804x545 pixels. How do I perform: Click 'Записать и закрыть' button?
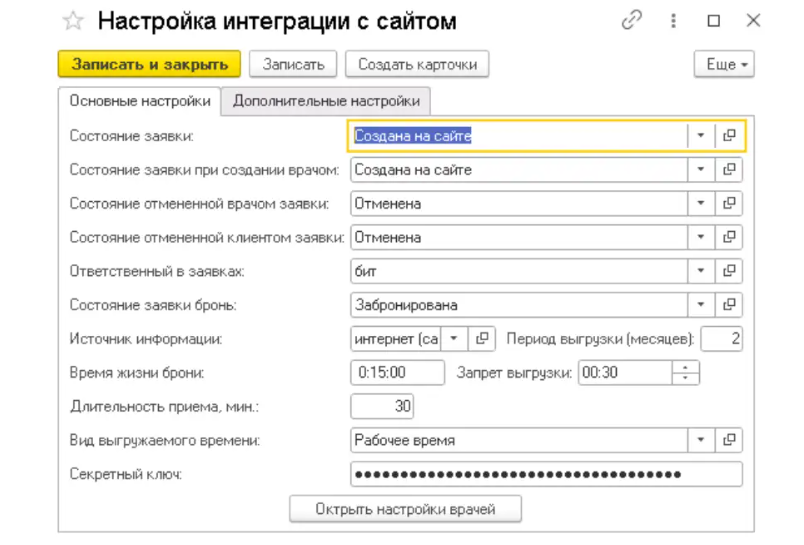click(x=149, y=64)
